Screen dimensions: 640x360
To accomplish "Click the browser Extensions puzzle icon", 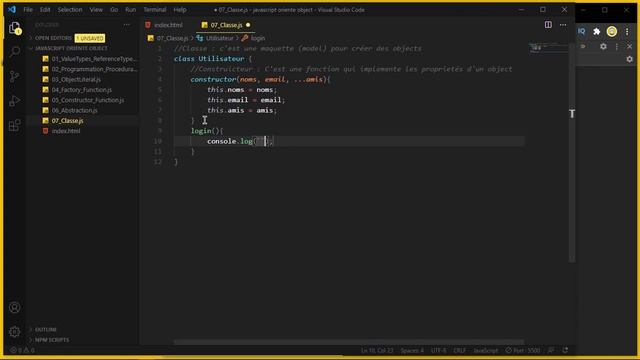I will (597, 31).
